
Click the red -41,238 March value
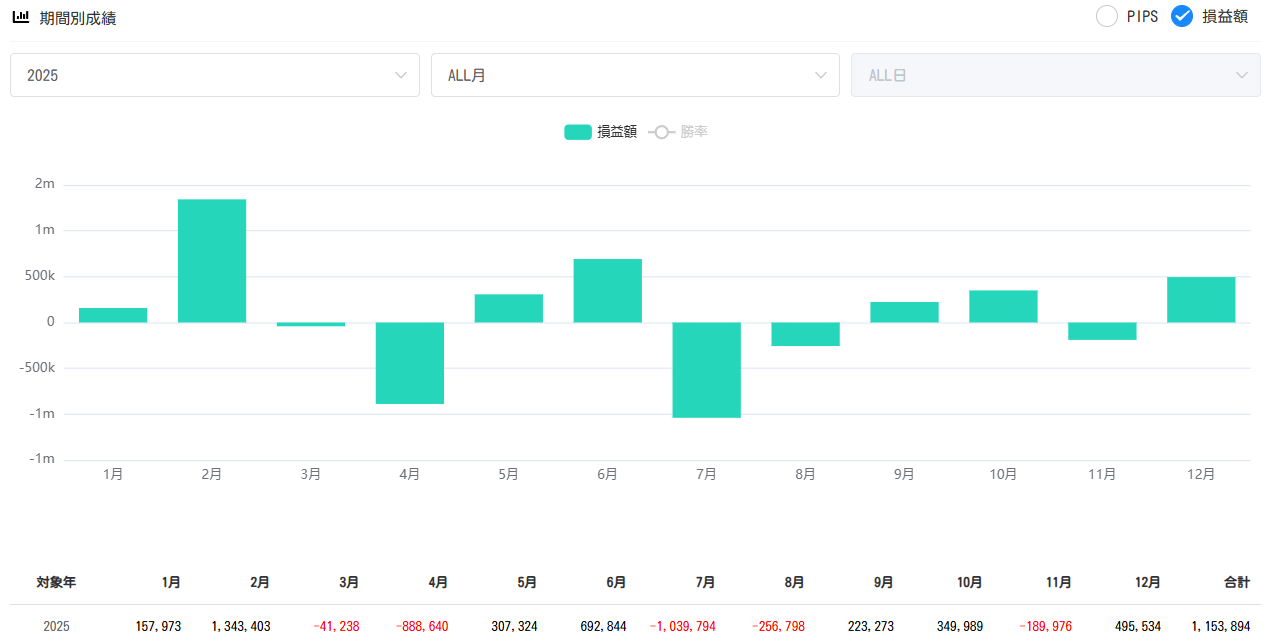336,627
